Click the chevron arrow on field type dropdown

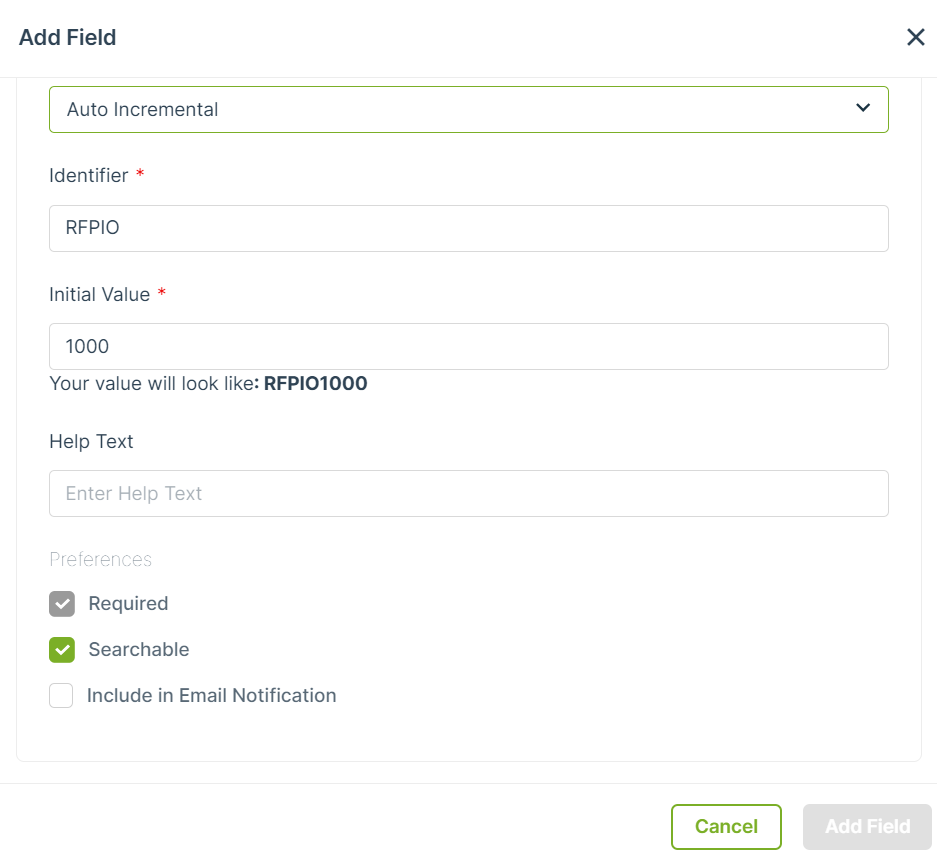coord(863,108)
